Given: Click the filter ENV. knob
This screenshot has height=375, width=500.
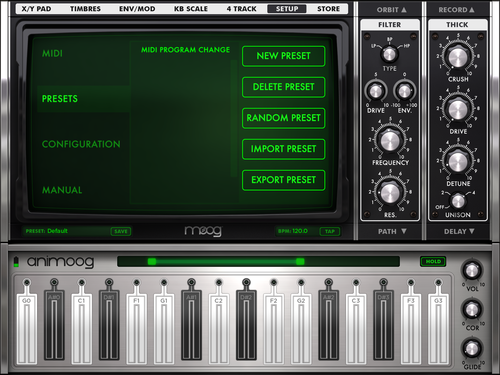Looking at the screenshot, I should pos(404,91).
